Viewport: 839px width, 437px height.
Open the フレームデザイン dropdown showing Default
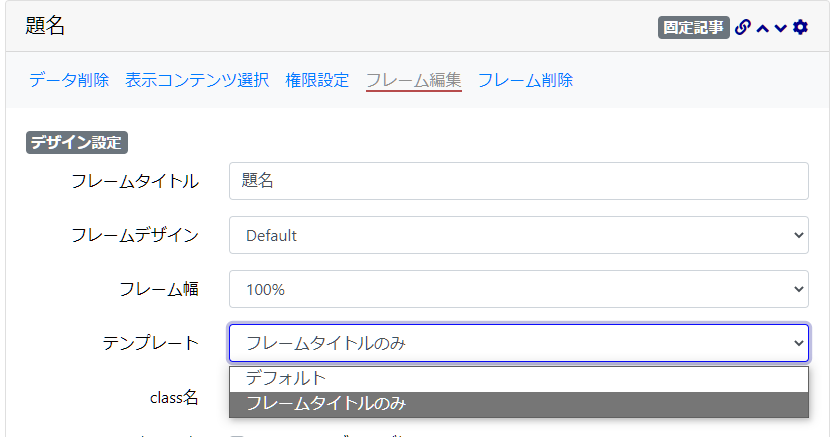tap(518, 235)
